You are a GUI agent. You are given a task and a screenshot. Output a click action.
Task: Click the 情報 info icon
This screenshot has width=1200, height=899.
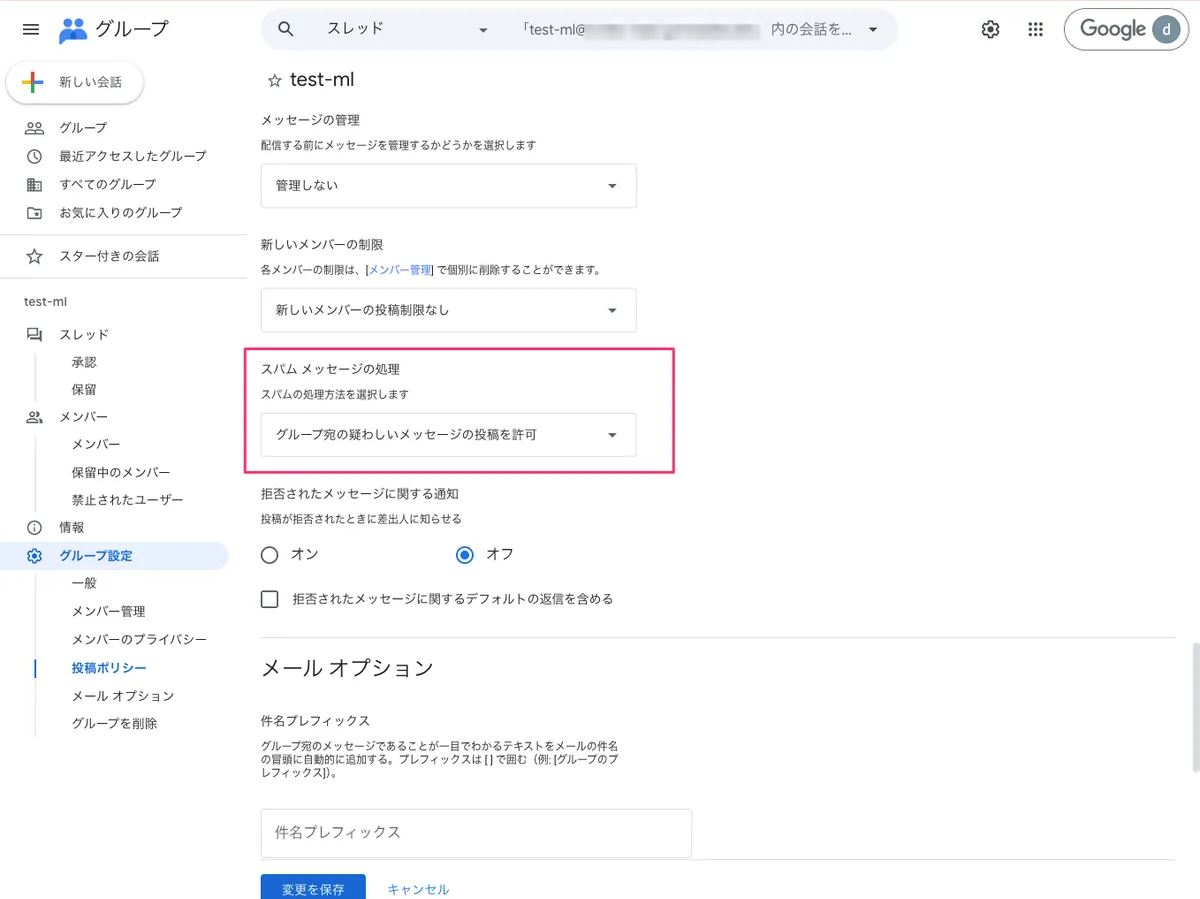click(x=35, y=527)
